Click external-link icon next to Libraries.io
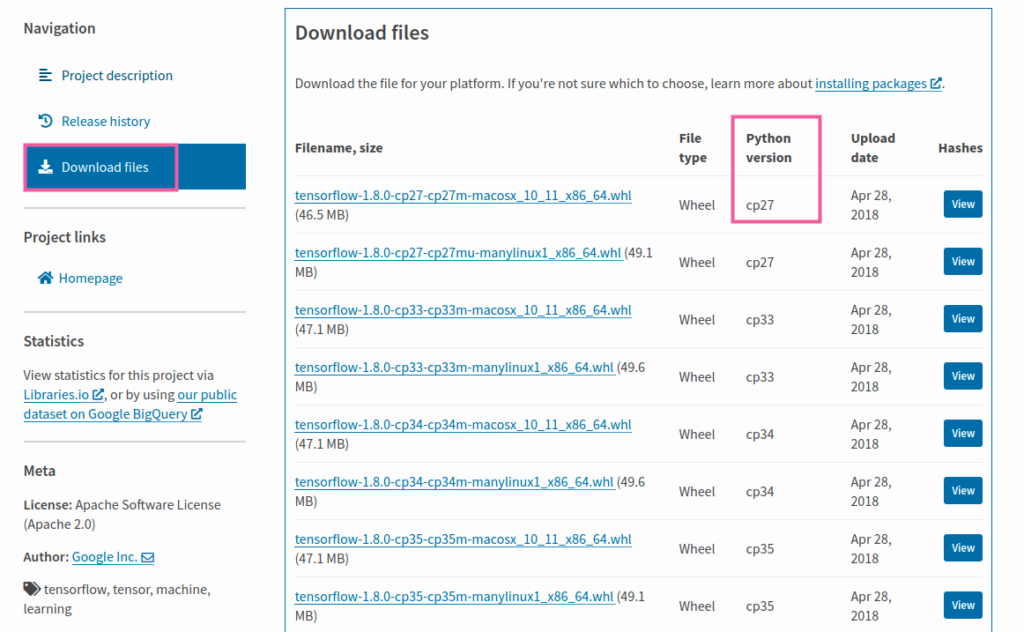The width and height of the screenshot is (1024, 632). coord(98,394)
